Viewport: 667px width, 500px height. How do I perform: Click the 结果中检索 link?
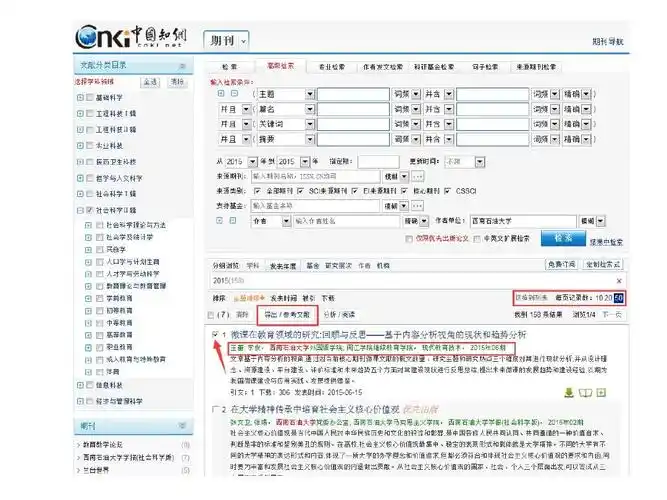pyautogui.click(x=606, y=242)
